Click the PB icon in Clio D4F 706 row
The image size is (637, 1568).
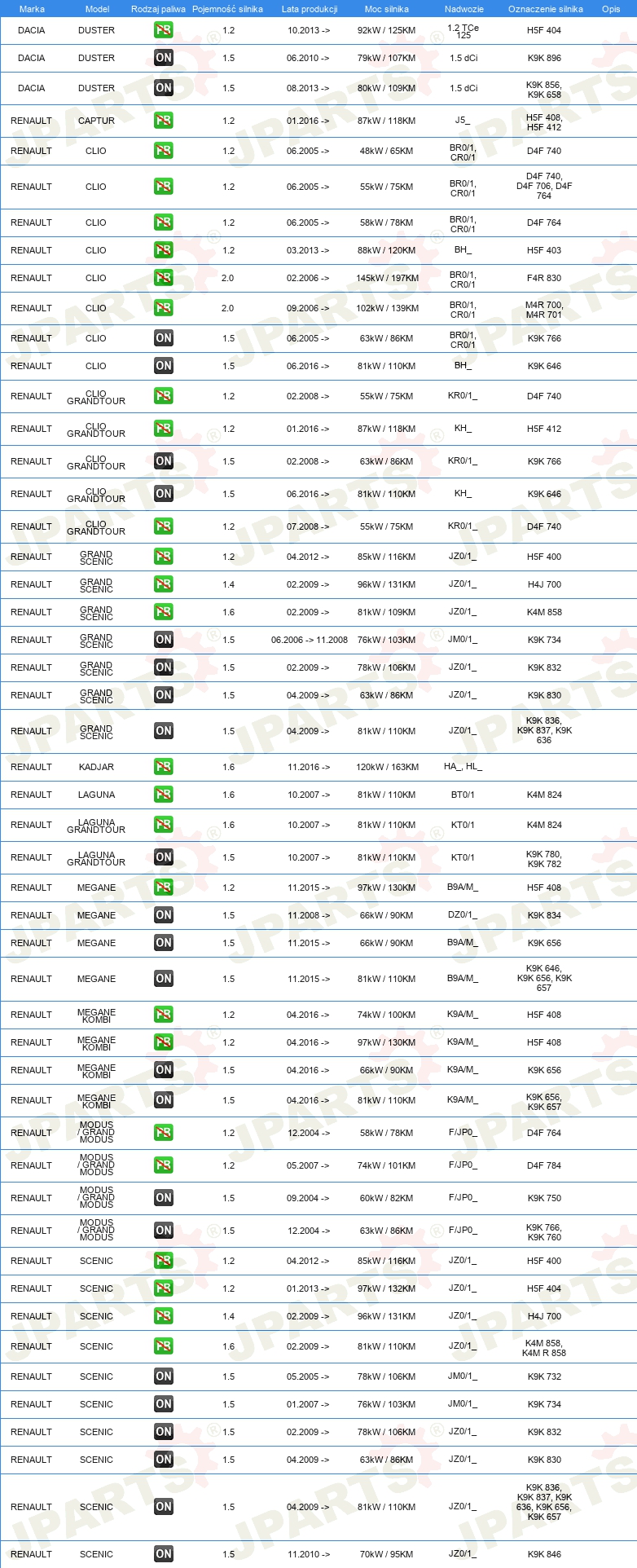[164, 187]
